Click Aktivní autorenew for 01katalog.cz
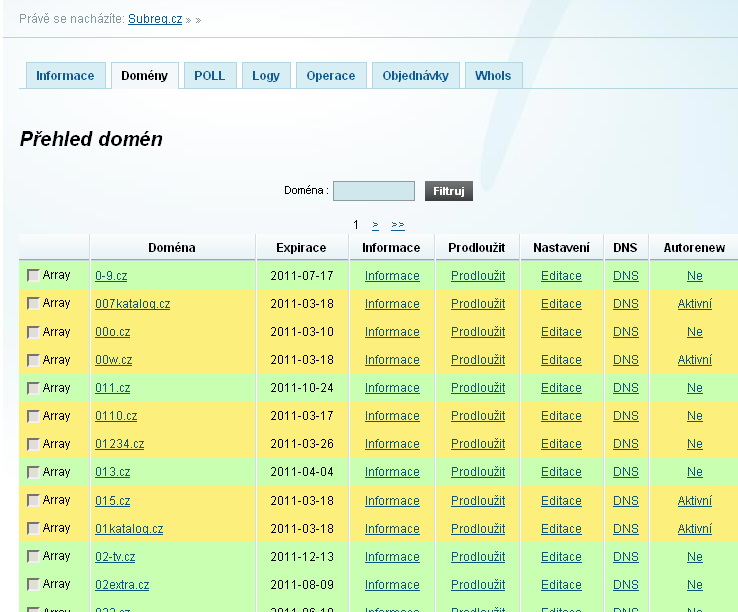This screenshot has height=612, width=738. pos(694,529)
